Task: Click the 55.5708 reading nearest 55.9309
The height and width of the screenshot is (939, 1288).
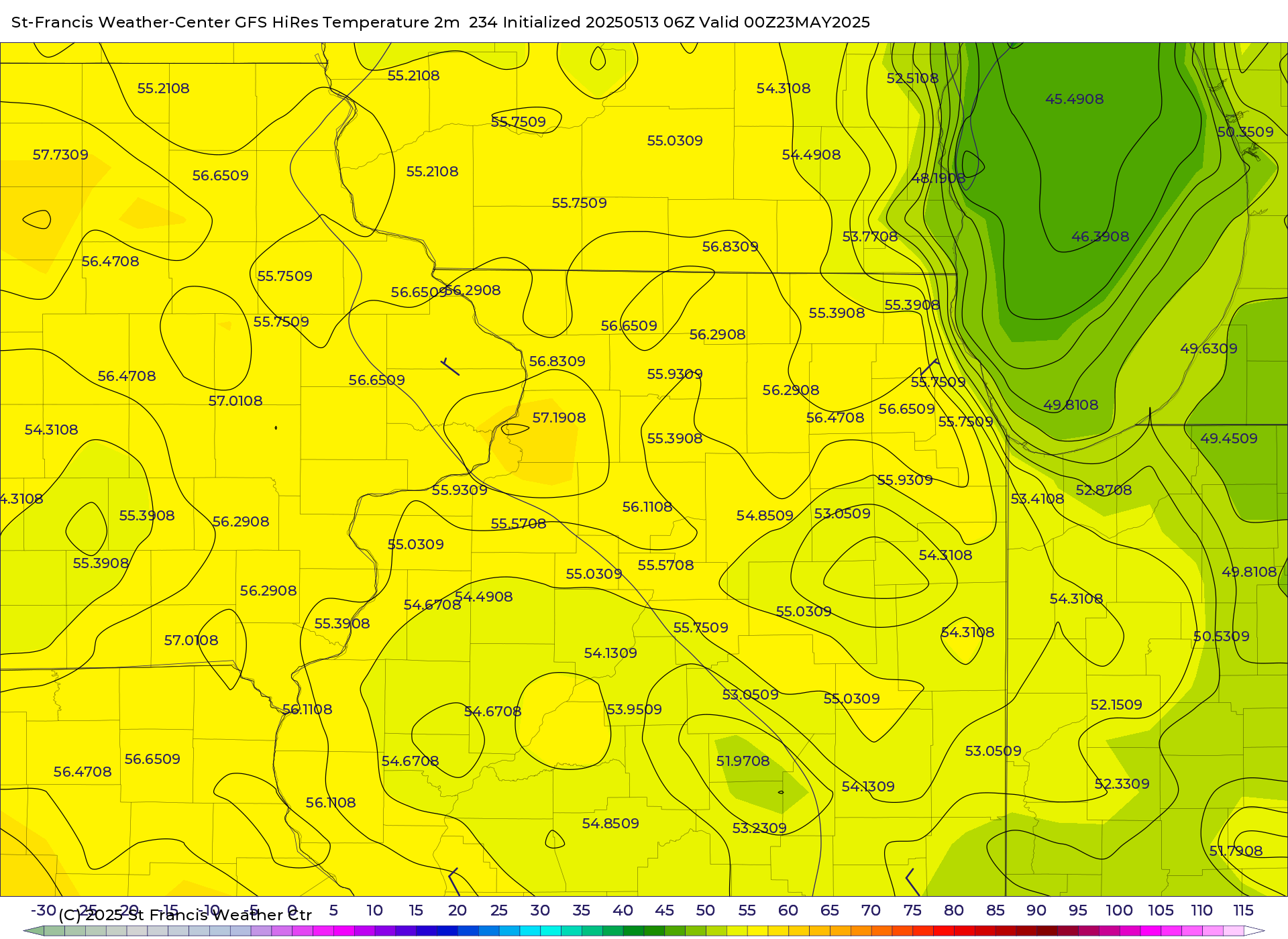Action: click(518, 524)
